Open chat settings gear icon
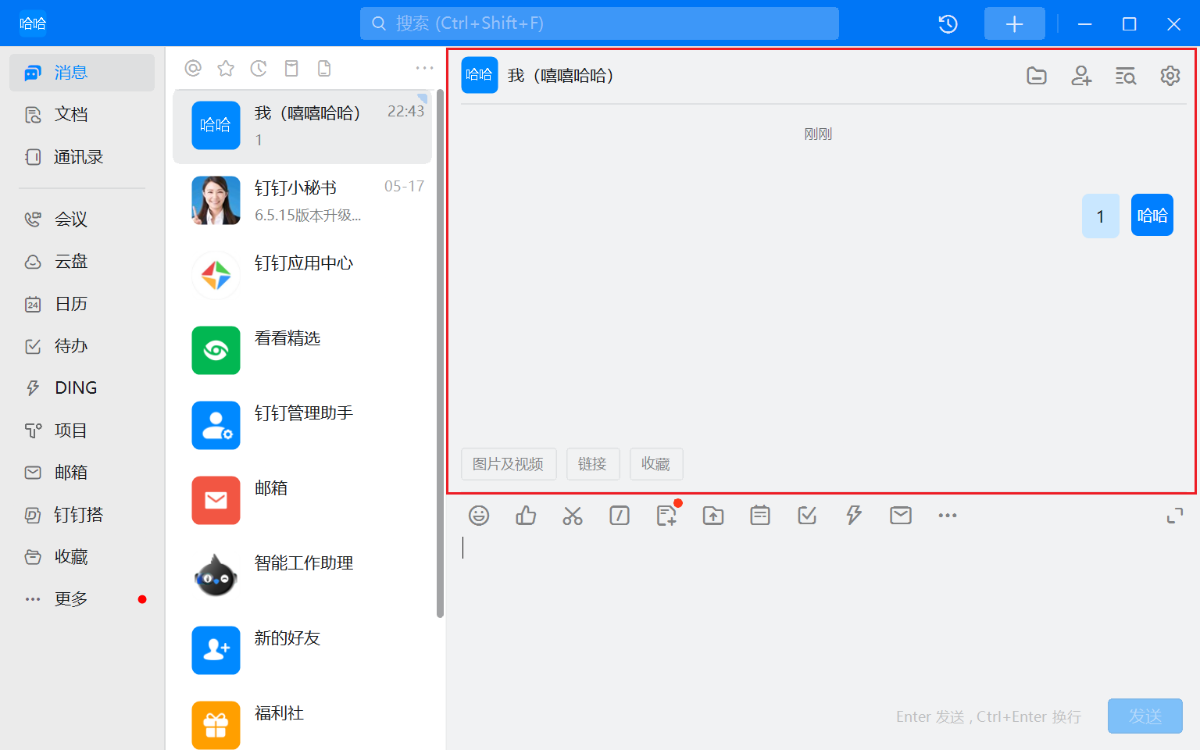The image size is (1200, 750). click(1170, 75)
